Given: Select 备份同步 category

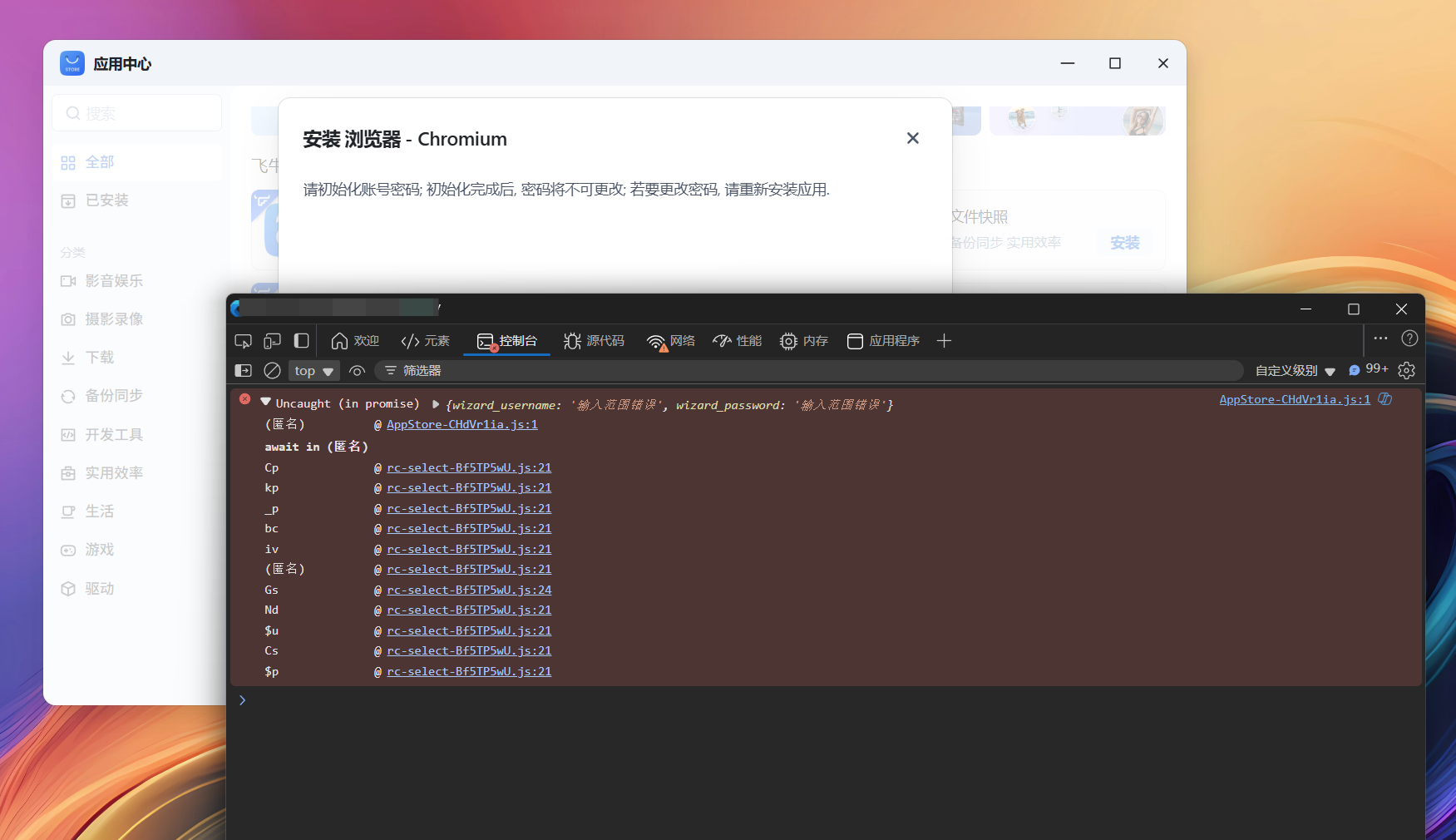Looking at the screenshot, I should click(137, 396).
